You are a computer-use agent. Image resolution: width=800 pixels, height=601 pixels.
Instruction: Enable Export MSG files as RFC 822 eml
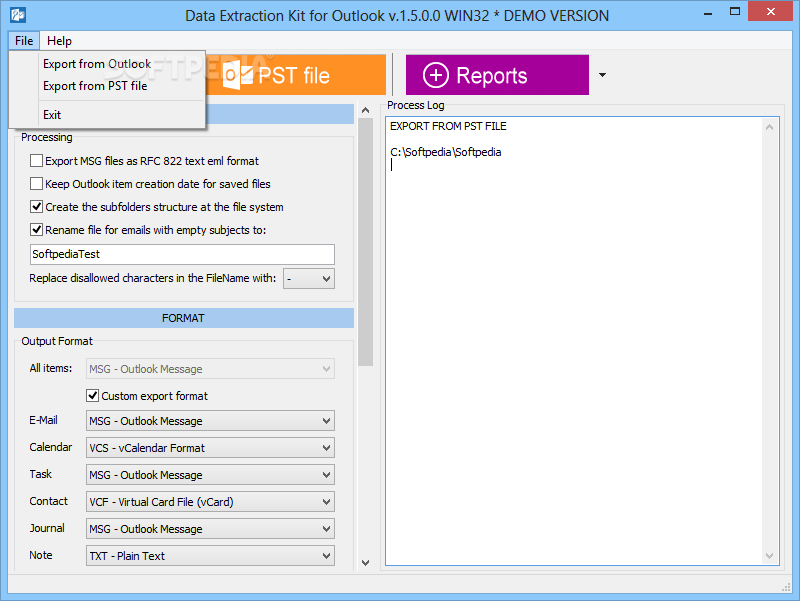(36, 161)
